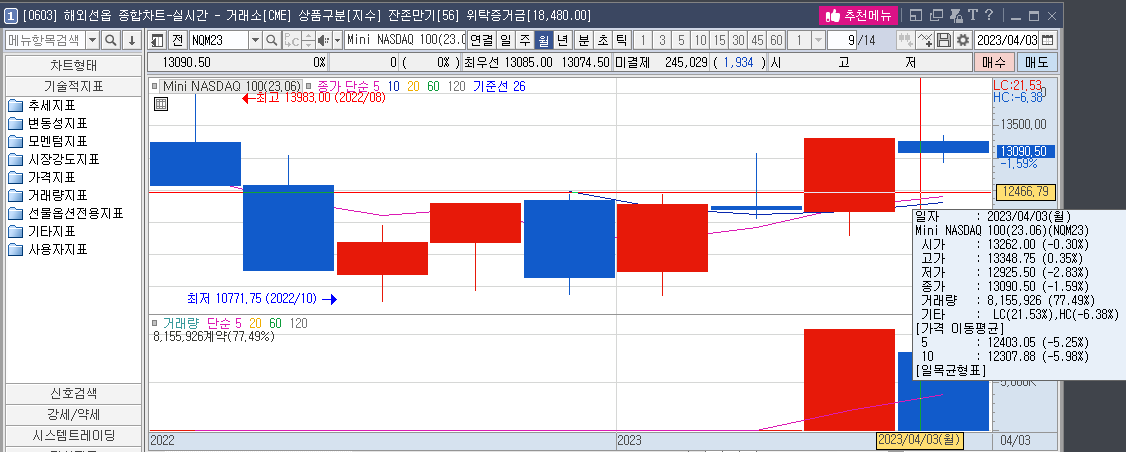Open the dropdown arrow next to speaker icon
The height and width of the screenshot is (452, 1126).
click(337, 40)
